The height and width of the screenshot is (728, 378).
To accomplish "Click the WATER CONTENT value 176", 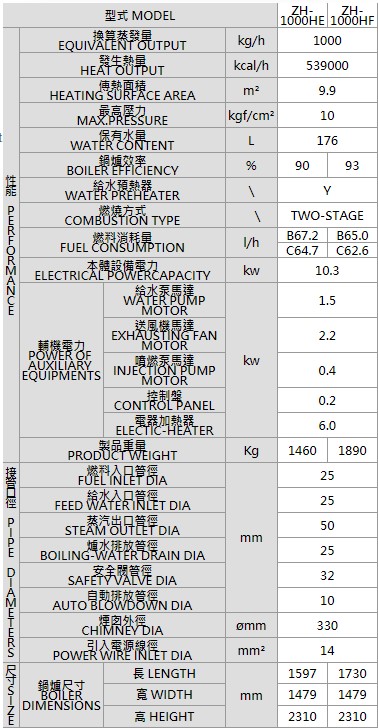I will click(327, 141).
